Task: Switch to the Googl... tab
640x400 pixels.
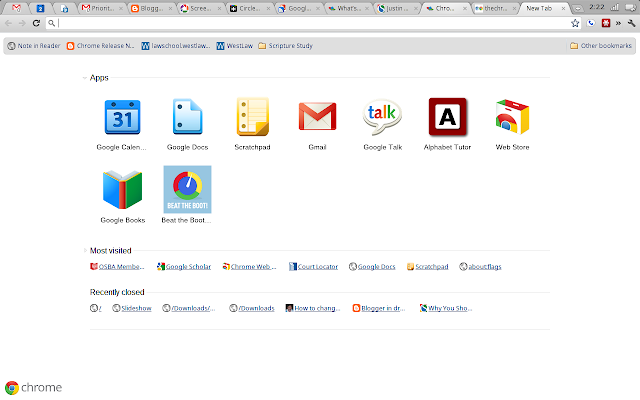Action: point(298,8)
